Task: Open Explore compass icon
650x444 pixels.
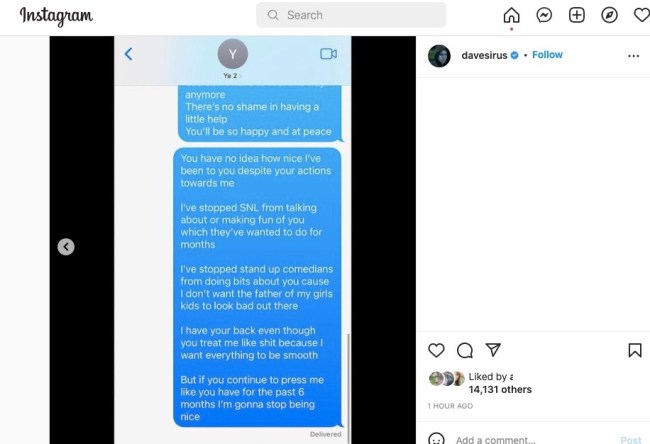Action: pyautogui.click(x=609, y=15)
